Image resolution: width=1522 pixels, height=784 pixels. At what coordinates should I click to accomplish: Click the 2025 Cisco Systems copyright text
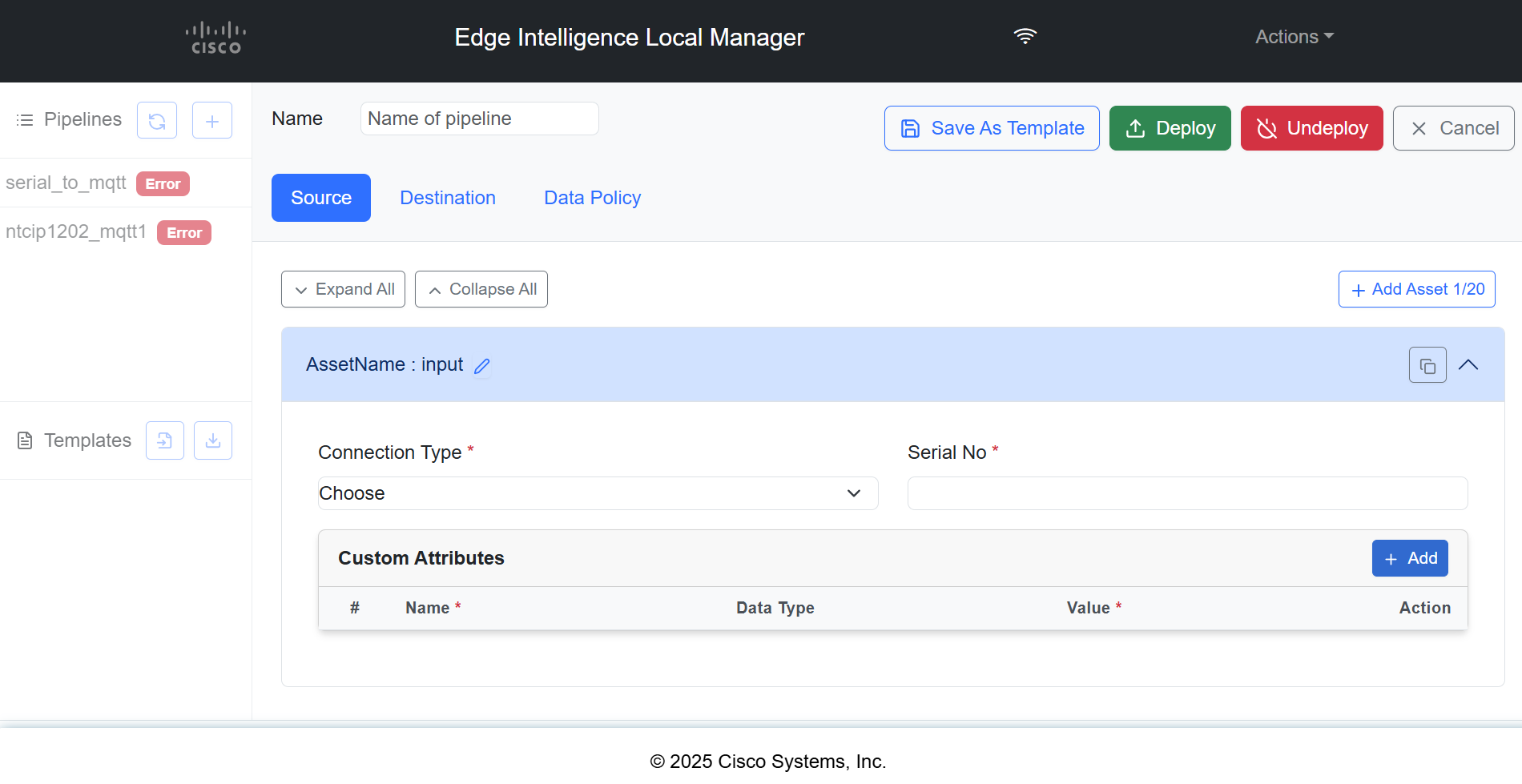767,762
